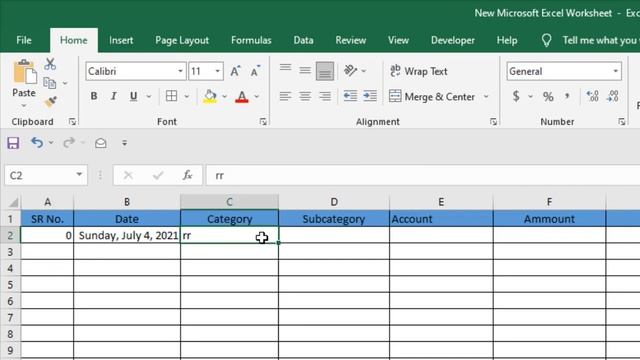Open the Font settings dialog launcher

pyautogui.click(x=263, y=122)
